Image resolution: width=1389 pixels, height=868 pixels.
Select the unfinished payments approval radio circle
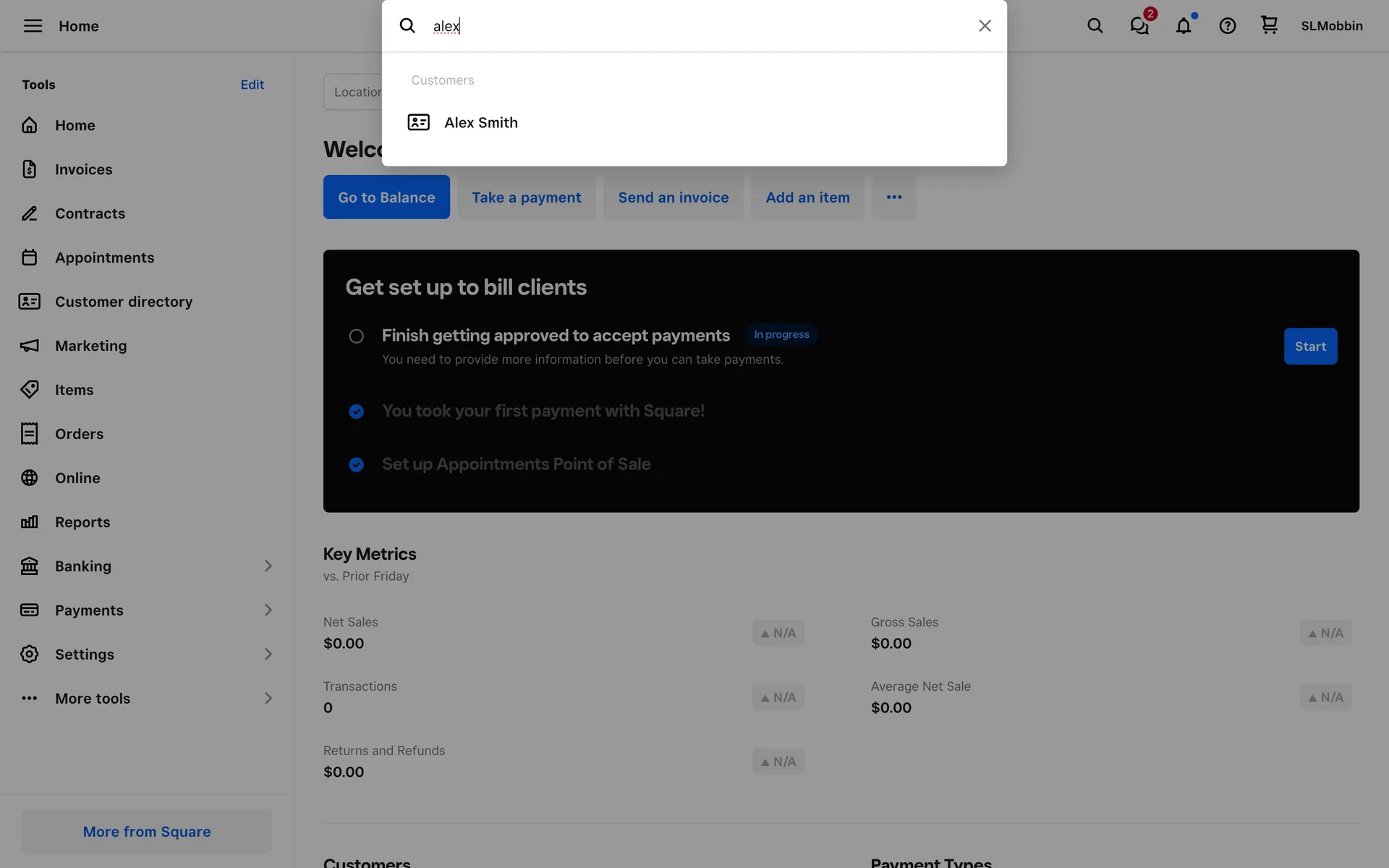356,336
